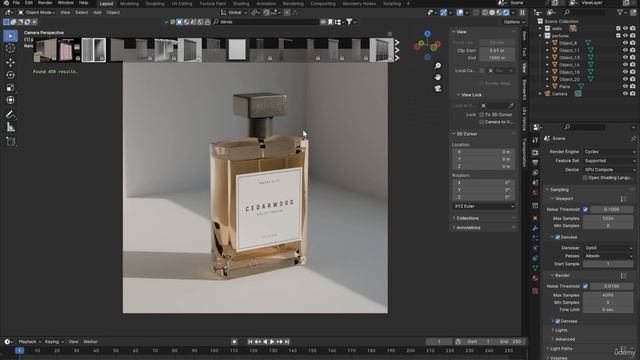Open the Options button in viewport header
Image resolution: width=640 pixels, height=360 pixels.
point(513,22)
